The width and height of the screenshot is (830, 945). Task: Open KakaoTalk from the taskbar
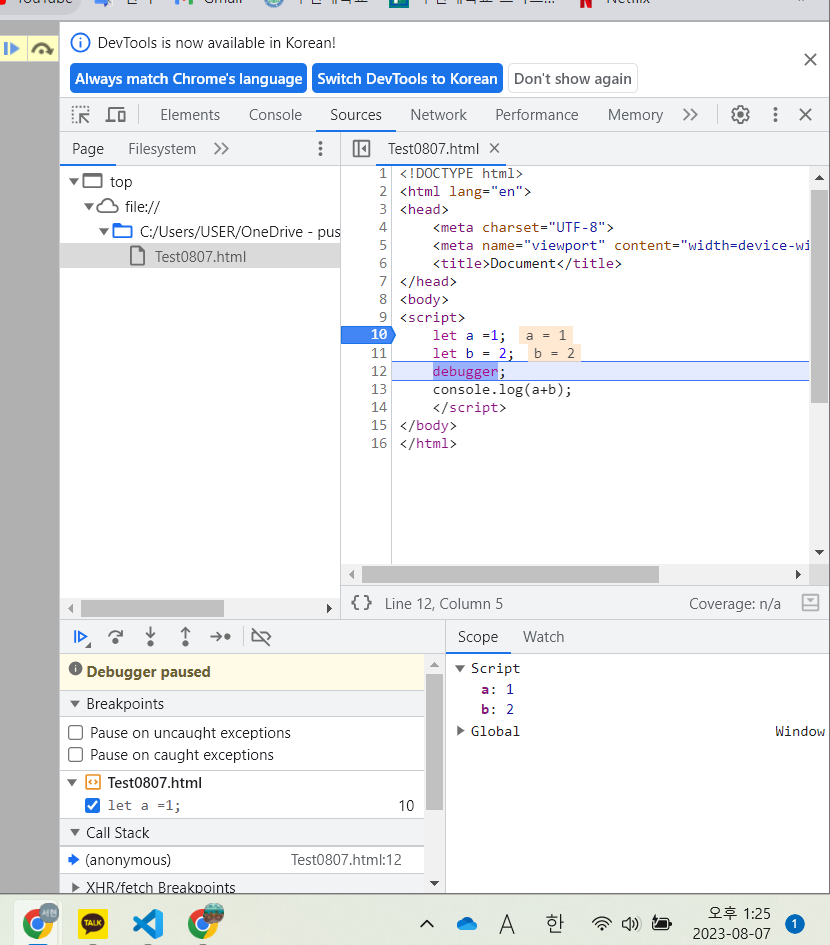[93, 923]
